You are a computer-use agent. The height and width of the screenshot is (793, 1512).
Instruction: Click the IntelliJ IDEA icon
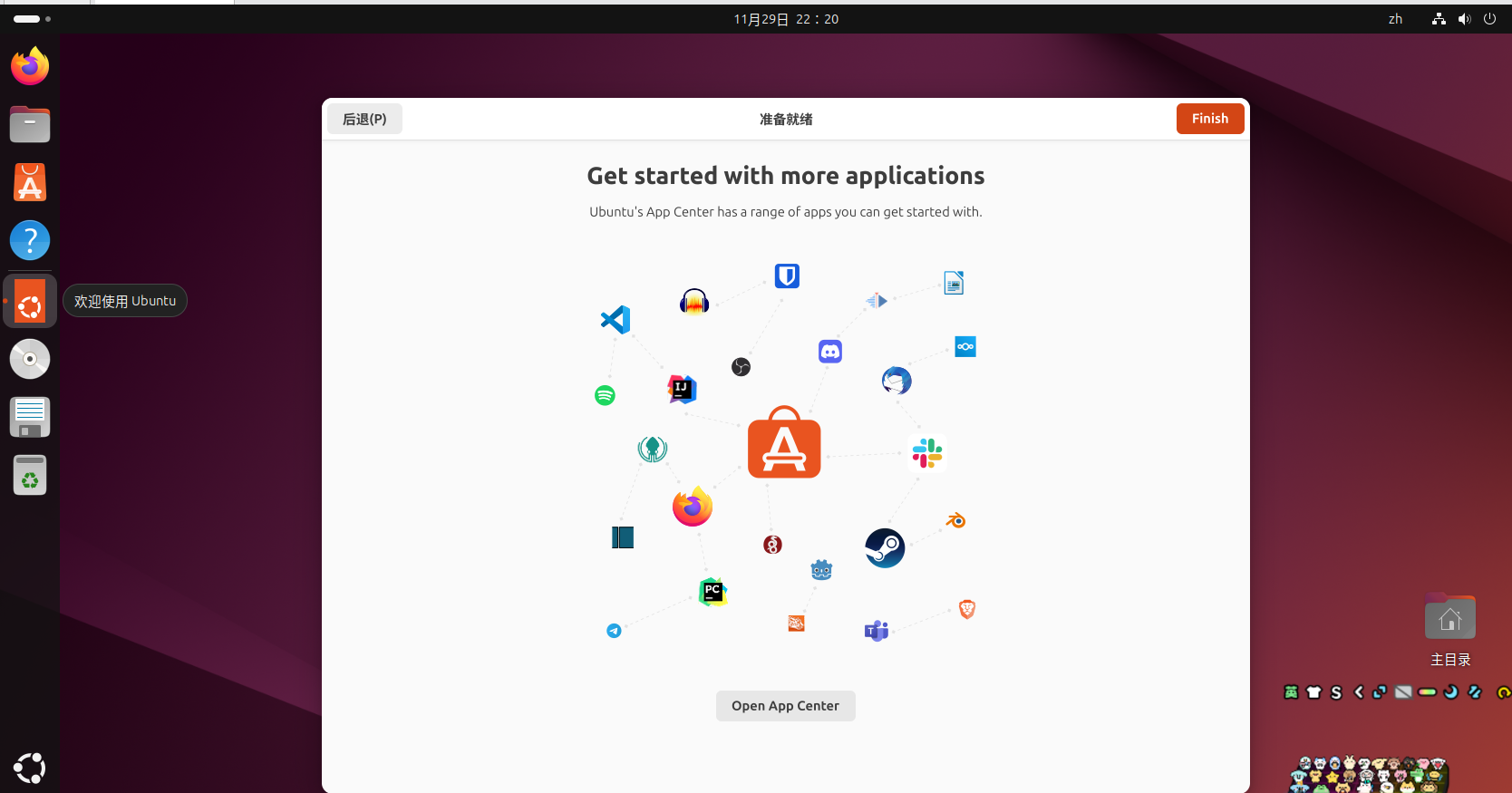[x=682, y=389]
